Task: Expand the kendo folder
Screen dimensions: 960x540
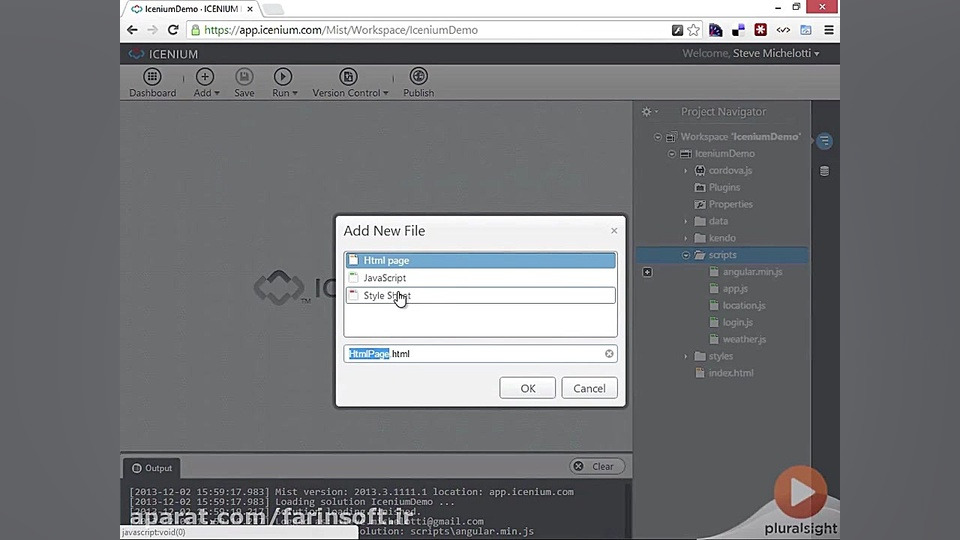Action: (x=686, y=238)
